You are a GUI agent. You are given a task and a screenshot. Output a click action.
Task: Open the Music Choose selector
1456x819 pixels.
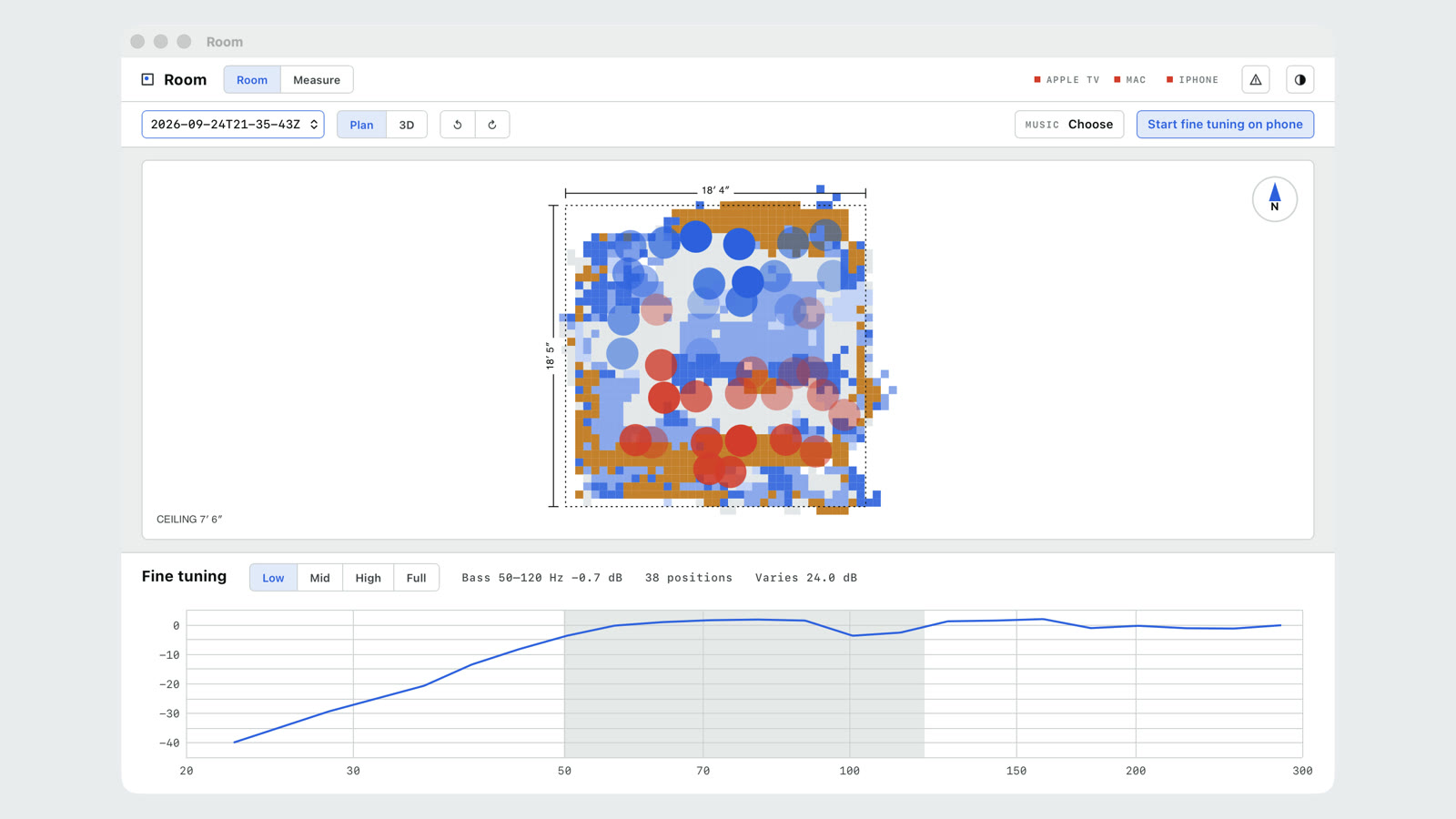click(1069, 125)
